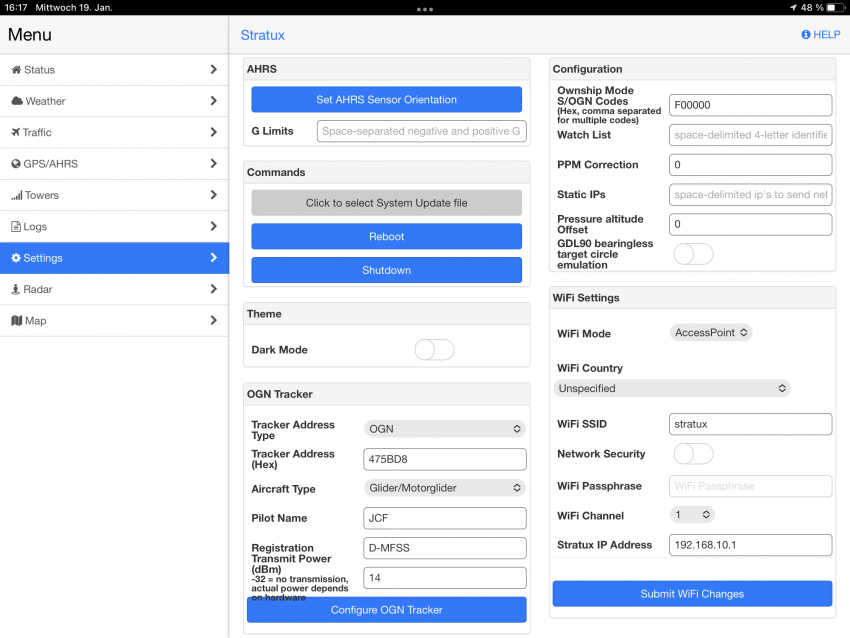Open the Aircraft Type dropdown

coord(445,488)
